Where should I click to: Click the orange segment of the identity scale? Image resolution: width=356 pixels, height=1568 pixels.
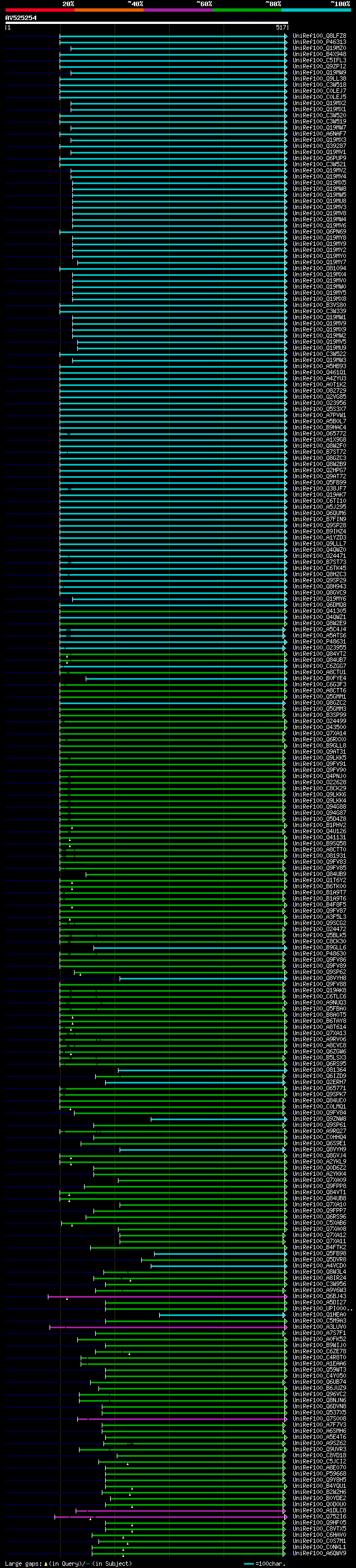pyautogui.click(x=108, y=10)
